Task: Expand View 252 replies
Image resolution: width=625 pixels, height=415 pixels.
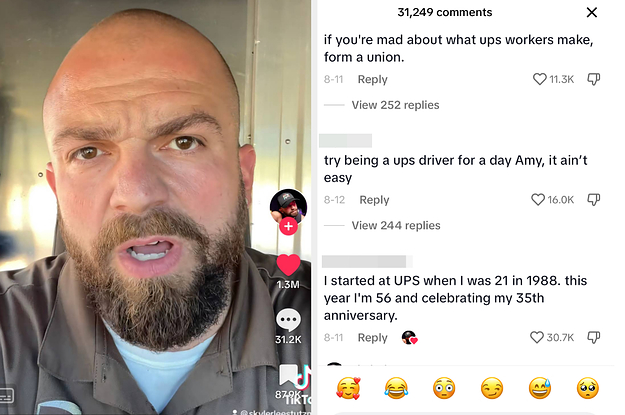Action: tap(395, 105)
